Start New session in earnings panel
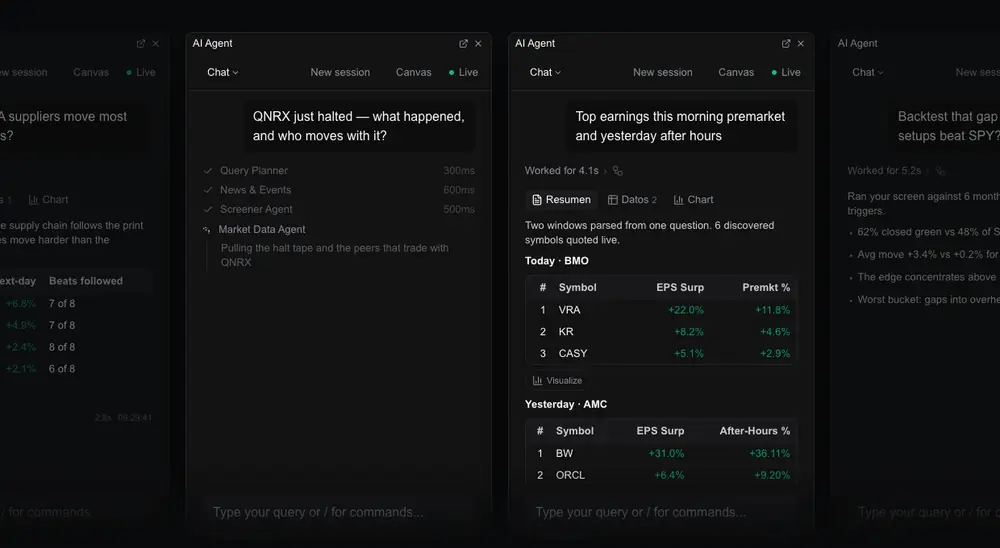The height and width of the screenshot is (548, 1000). pyautogui.click(x=663, y=72)
